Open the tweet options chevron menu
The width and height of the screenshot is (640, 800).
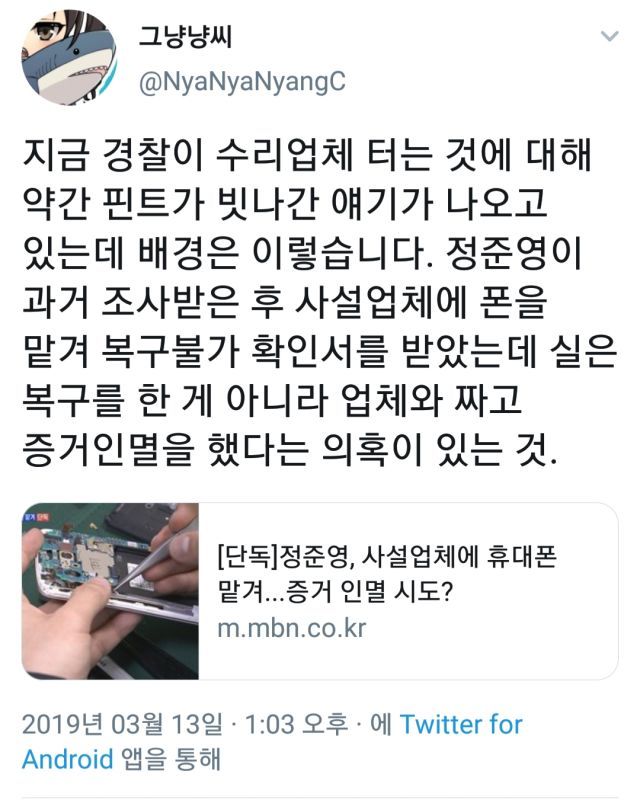pyautogui.click(x=609, y=36)
